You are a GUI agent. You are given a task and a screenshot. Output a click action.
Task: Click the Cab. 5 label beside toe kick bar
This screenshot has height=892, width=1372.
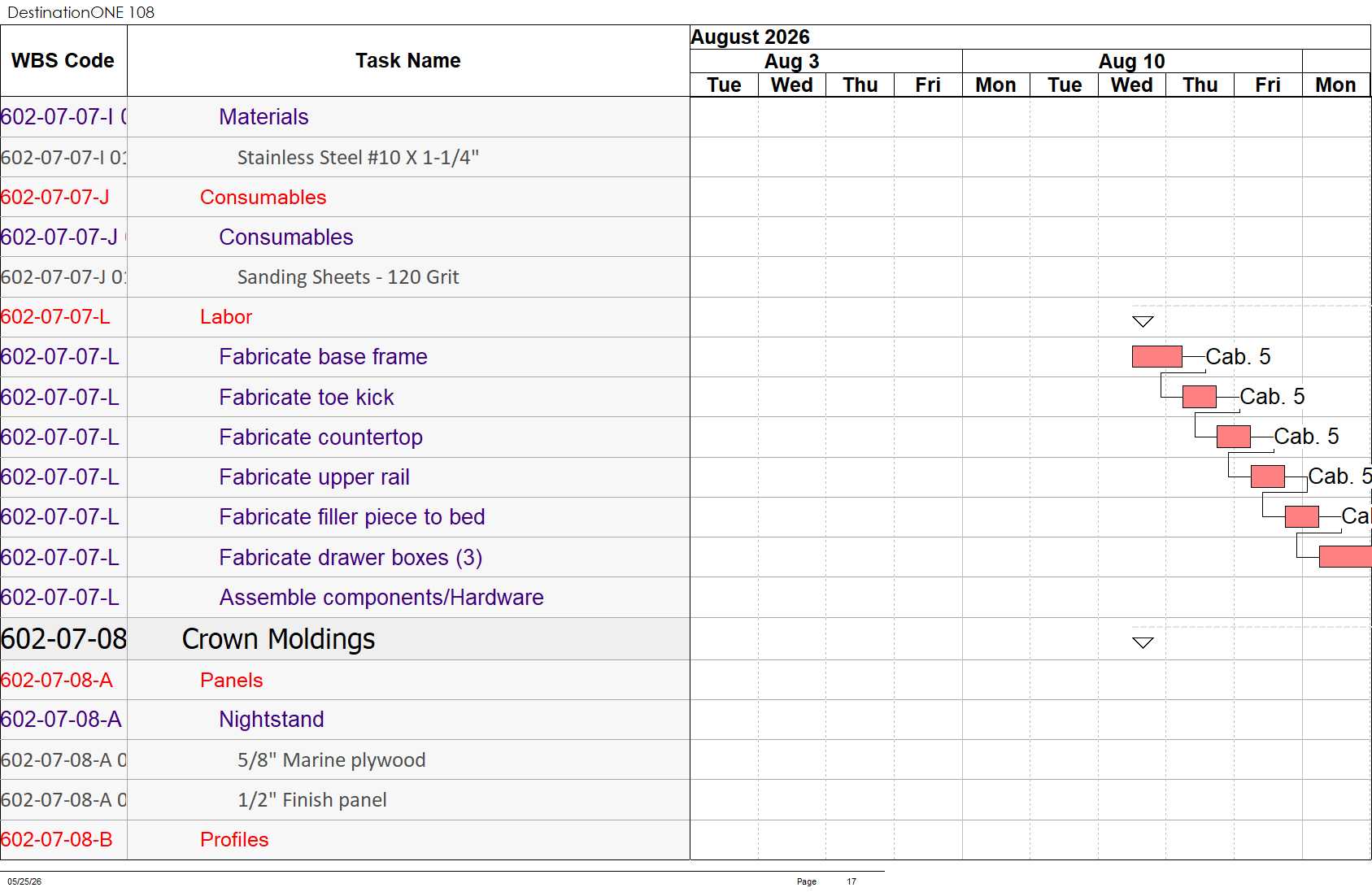pos(1272,396)
